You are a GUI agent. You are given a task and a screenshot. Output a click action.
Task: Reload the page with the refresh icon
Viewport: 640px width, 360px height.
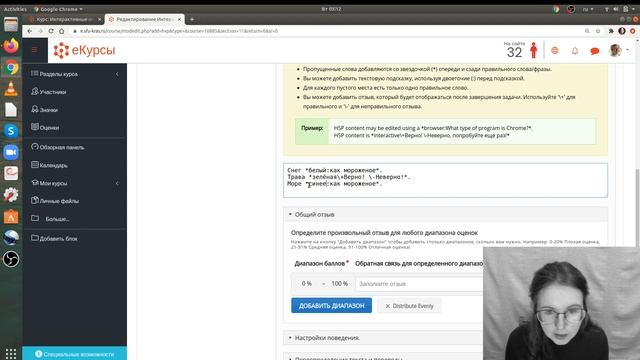(51, 31)
